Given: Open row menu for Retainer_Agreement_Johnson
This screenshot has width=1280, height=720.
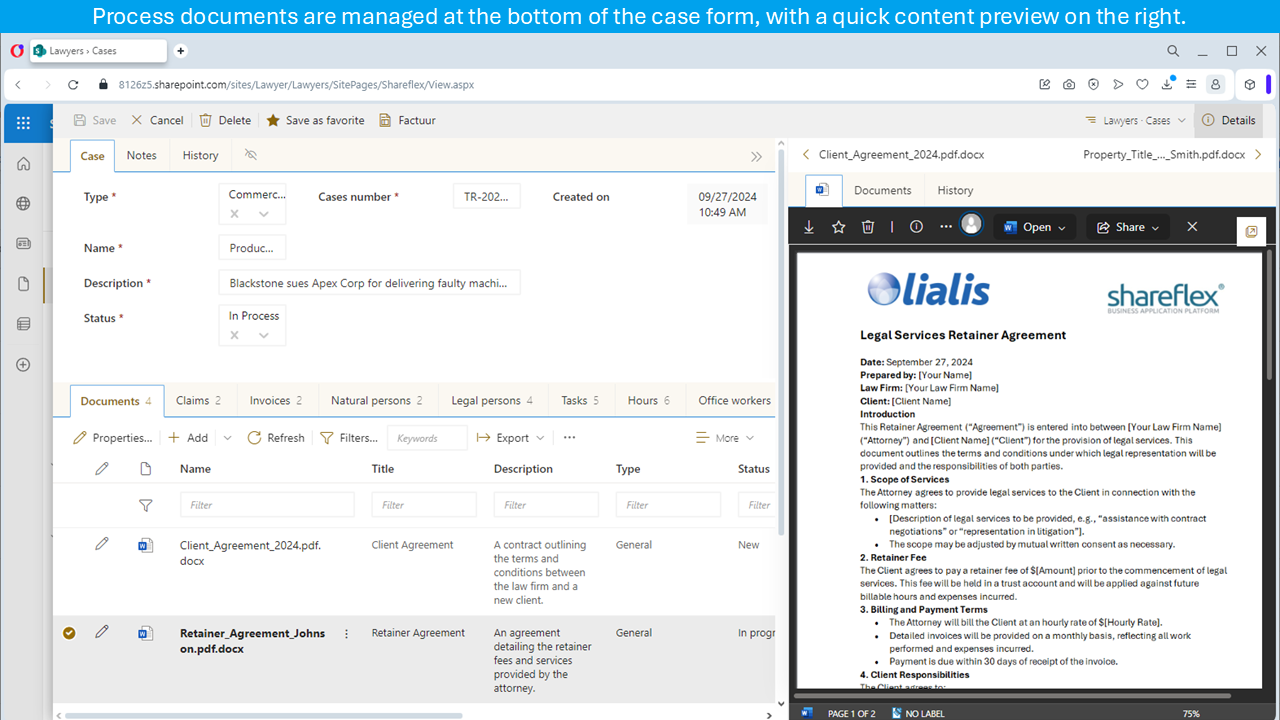Looking at the screenshot, I should pos(347,633).
